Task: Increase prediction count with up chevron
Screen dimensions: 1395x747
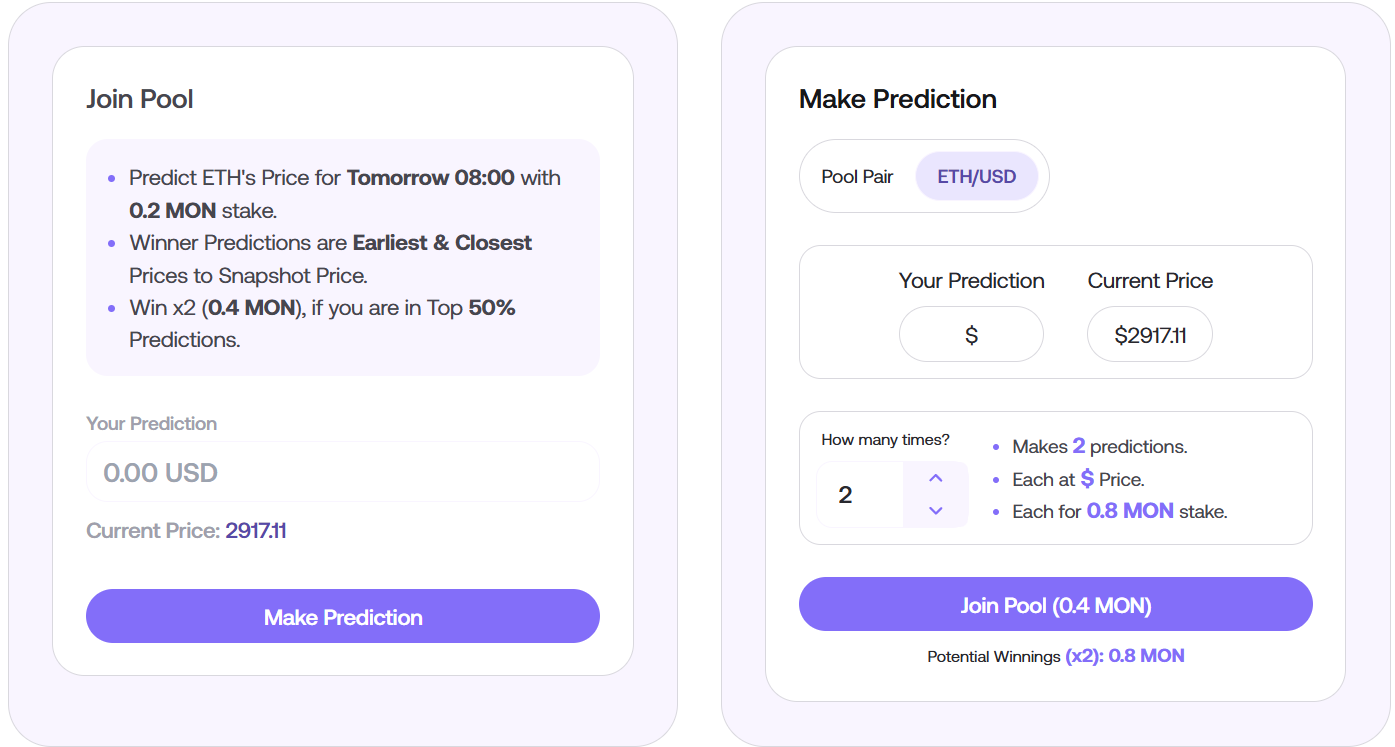Action: pos(935,478)
